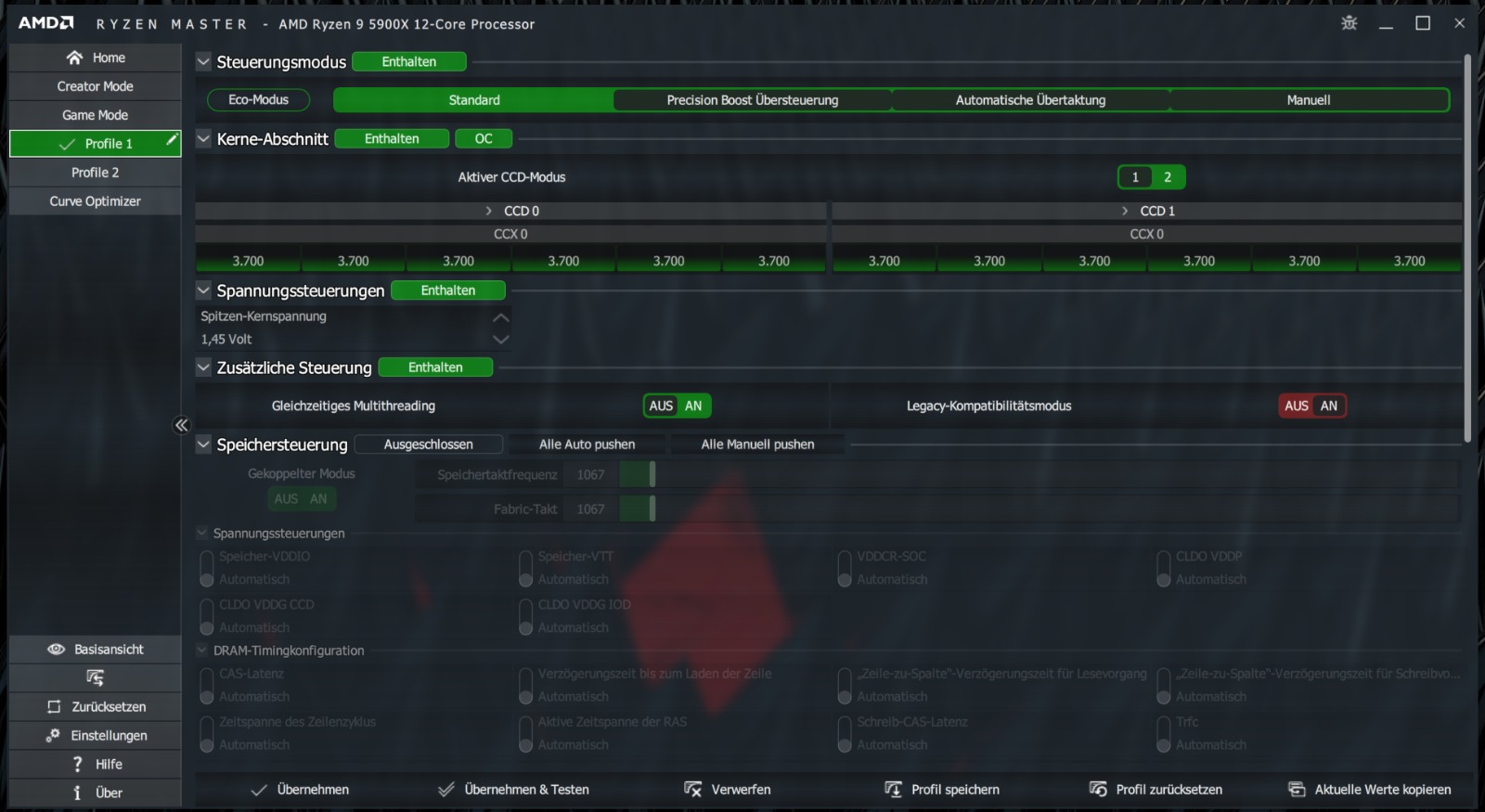Toggle Speicher-VTT Automatisch switch

pos(526,568)
